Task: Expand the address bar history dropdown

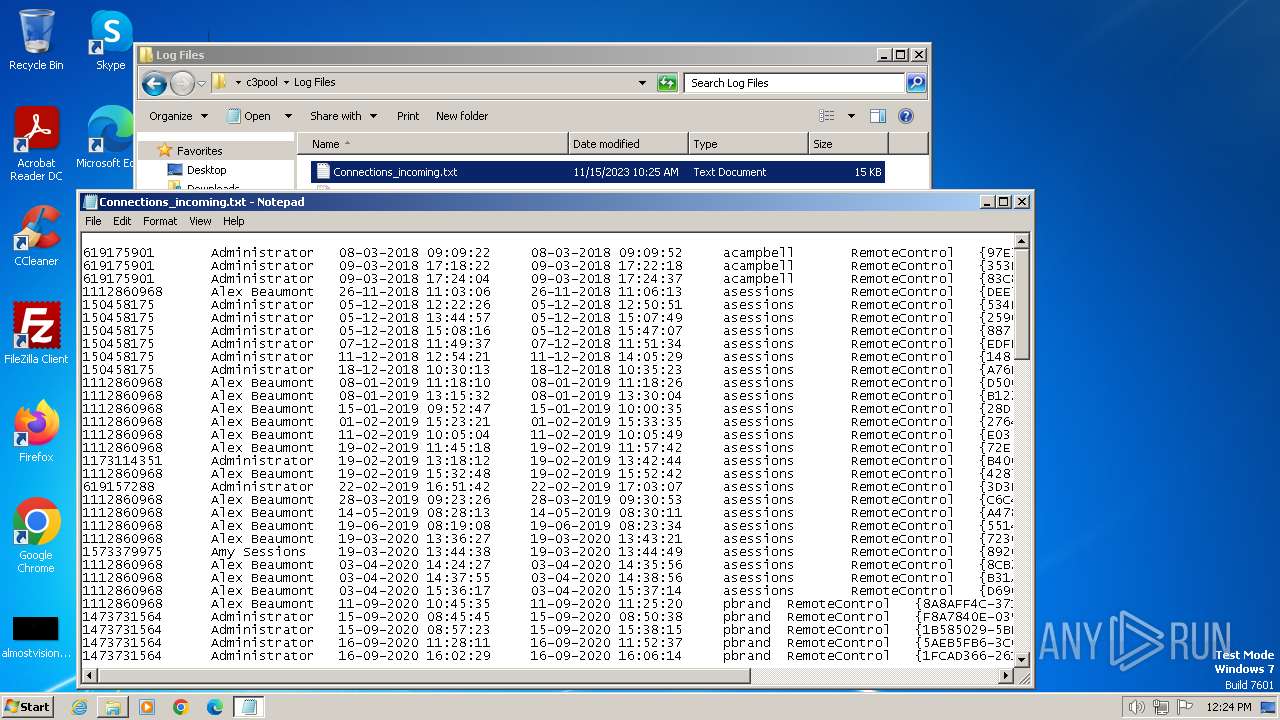Action: click(x=642, y=83)
